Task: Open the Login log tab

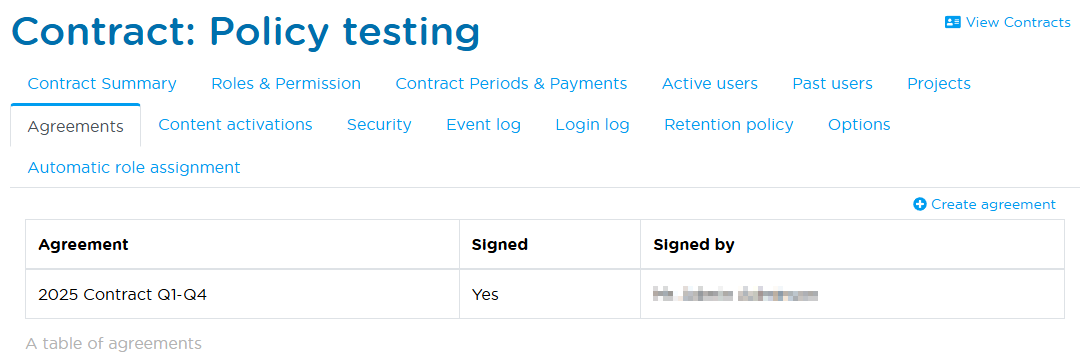Action: 592,125
